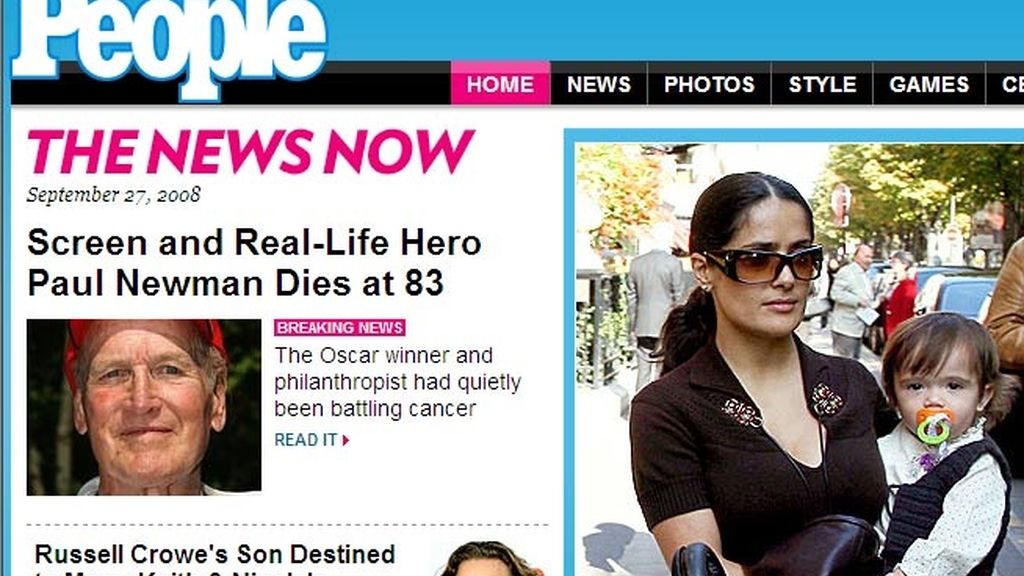The width and height of the screenshot is (1024, 576).
Task: Select the STYLE navigation item
Action: [822, 84]
